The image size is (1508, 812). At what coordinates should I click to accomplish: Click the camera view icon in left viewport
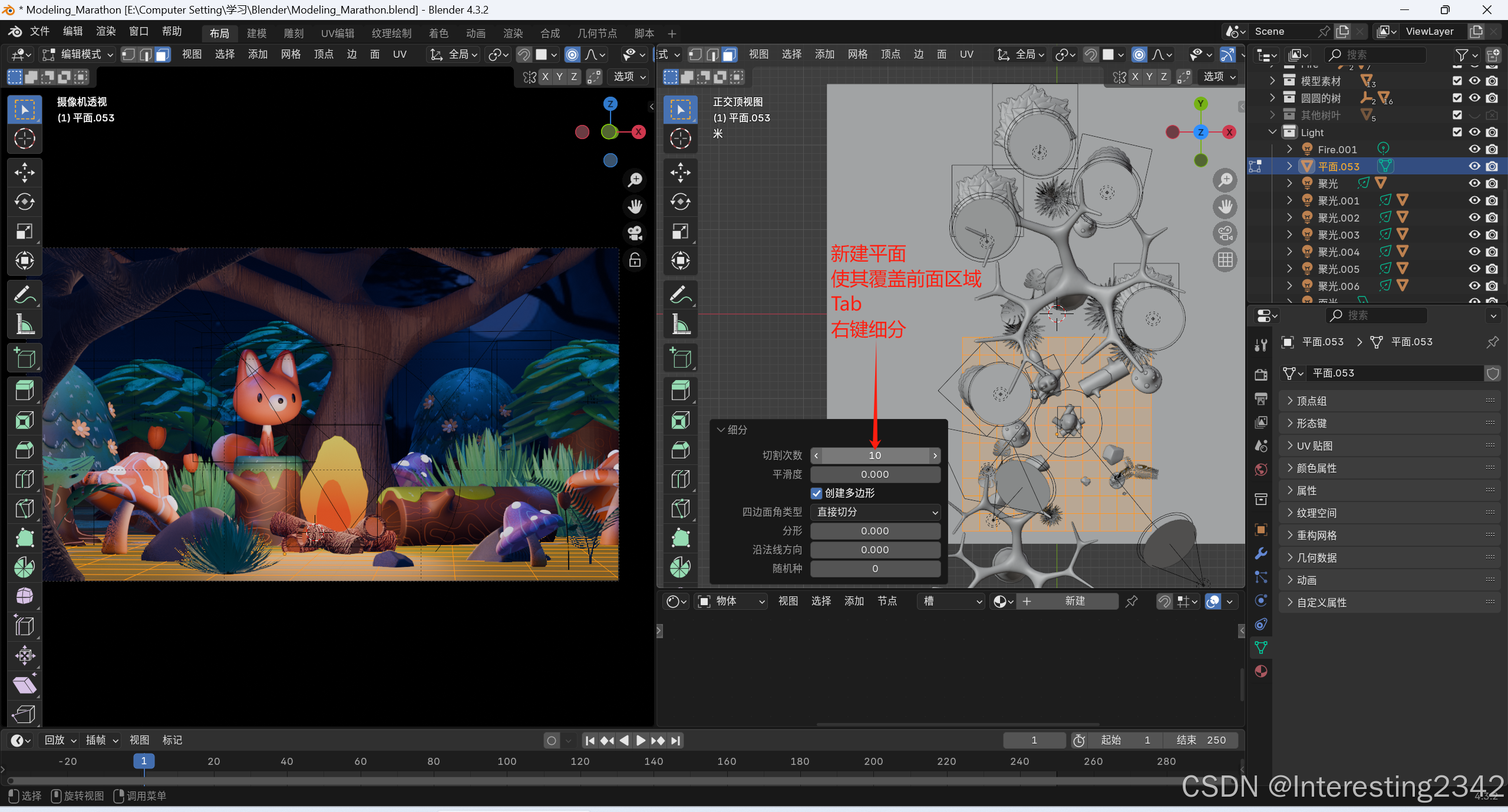coord(635,233)
